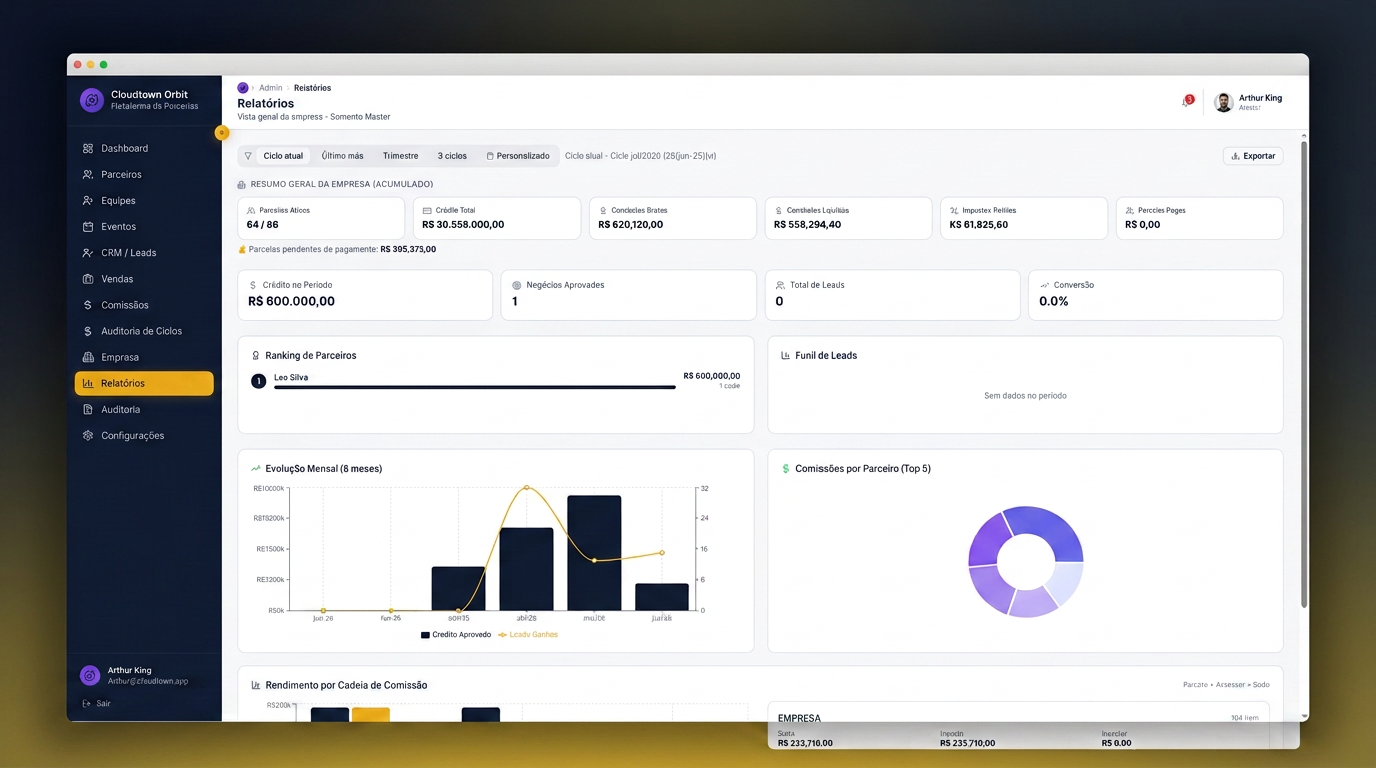The width and height of the screenshot is (1376, 768).
Task: Click the Sem dados no período message
Action: [1025, 396]
